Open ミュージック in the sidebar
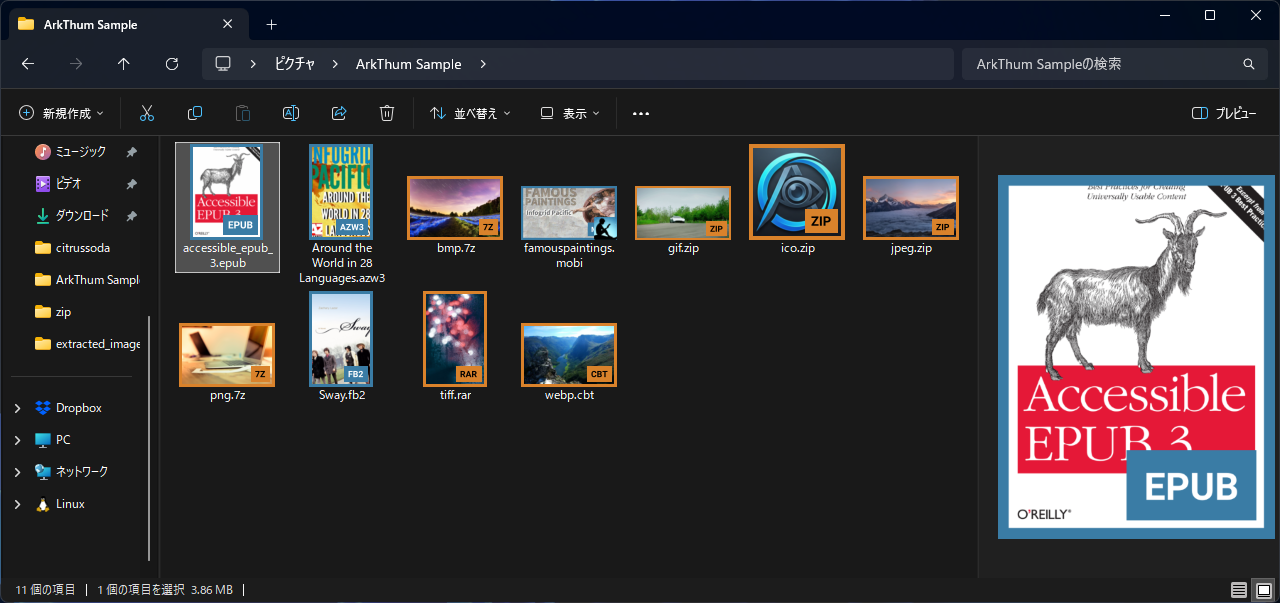 click(x=81, y=152)
